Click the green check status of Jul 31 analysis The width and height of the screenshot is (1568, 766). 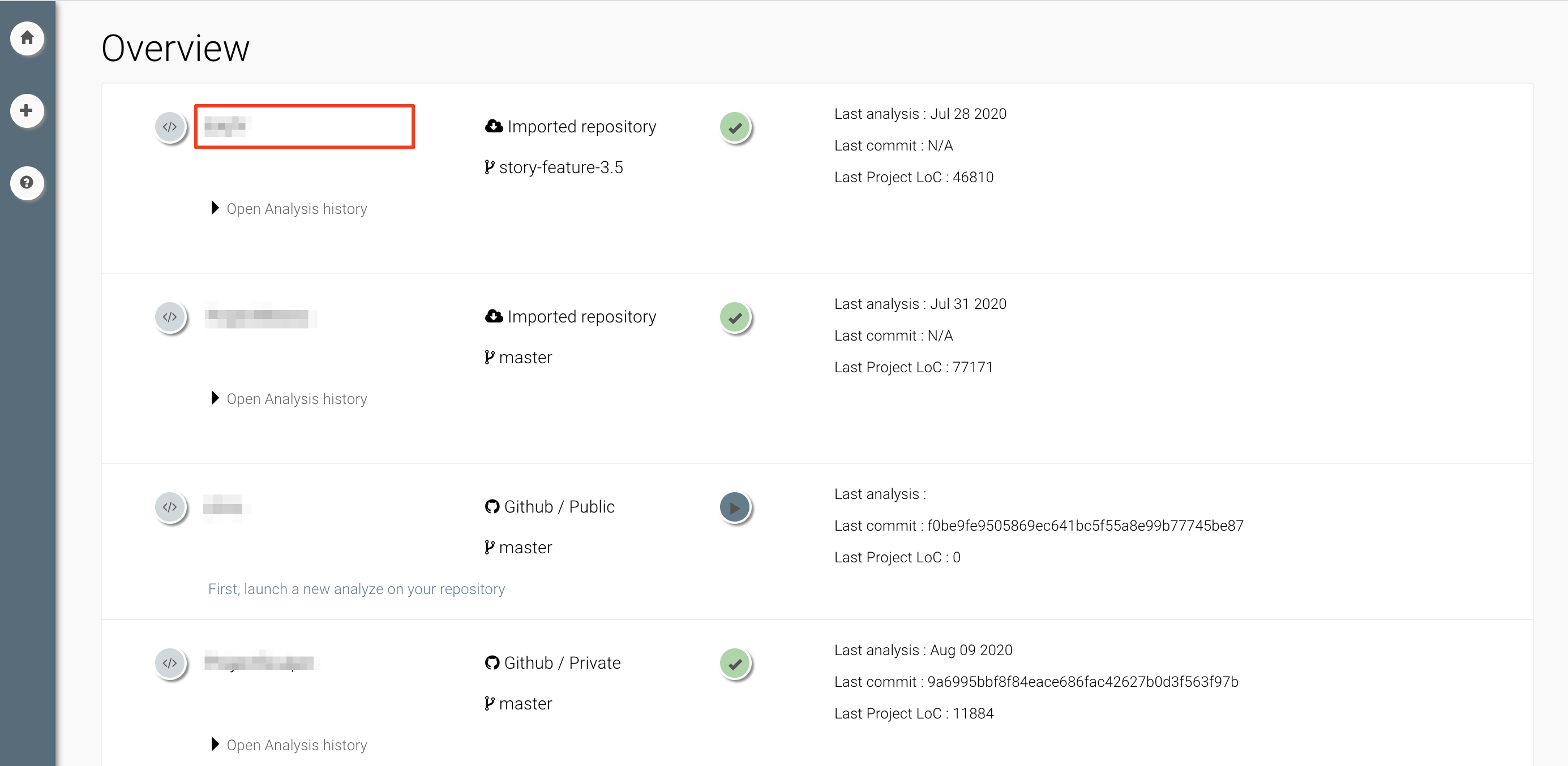735,317
